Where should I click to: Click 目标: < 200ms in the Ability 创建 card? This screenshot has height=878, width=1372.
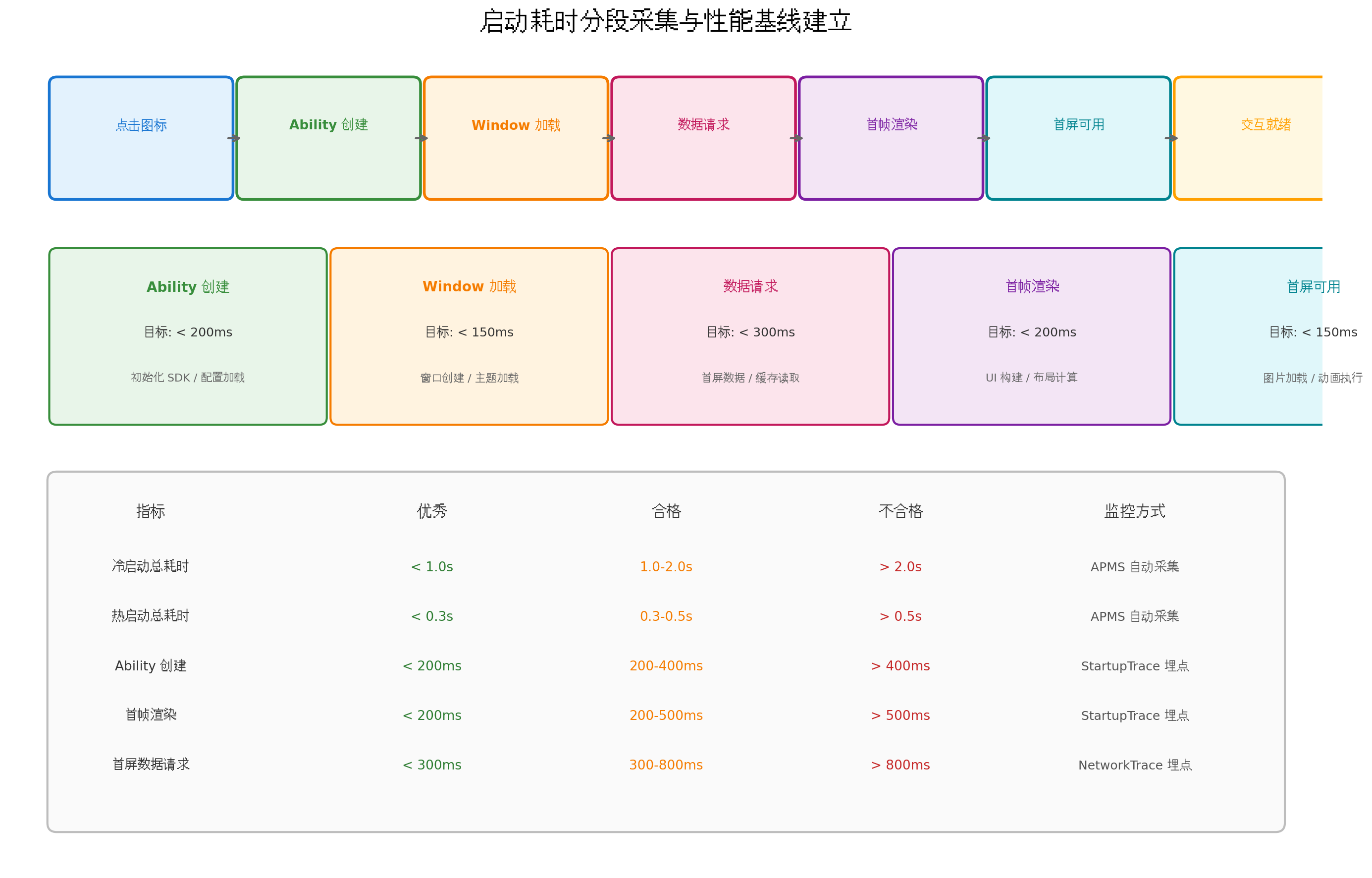[x=188, y=332]
